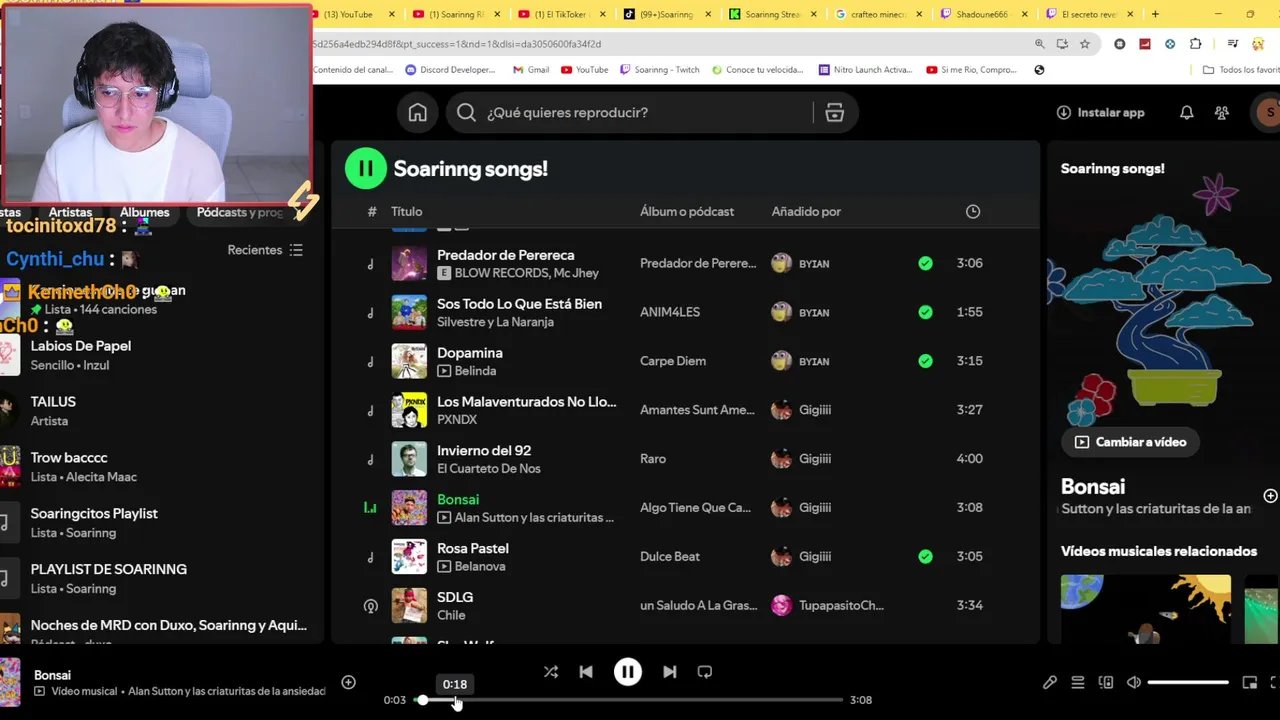Open the user profile avatar
The height and width of the screenshot is (720, 1280).
[1268, 113]
